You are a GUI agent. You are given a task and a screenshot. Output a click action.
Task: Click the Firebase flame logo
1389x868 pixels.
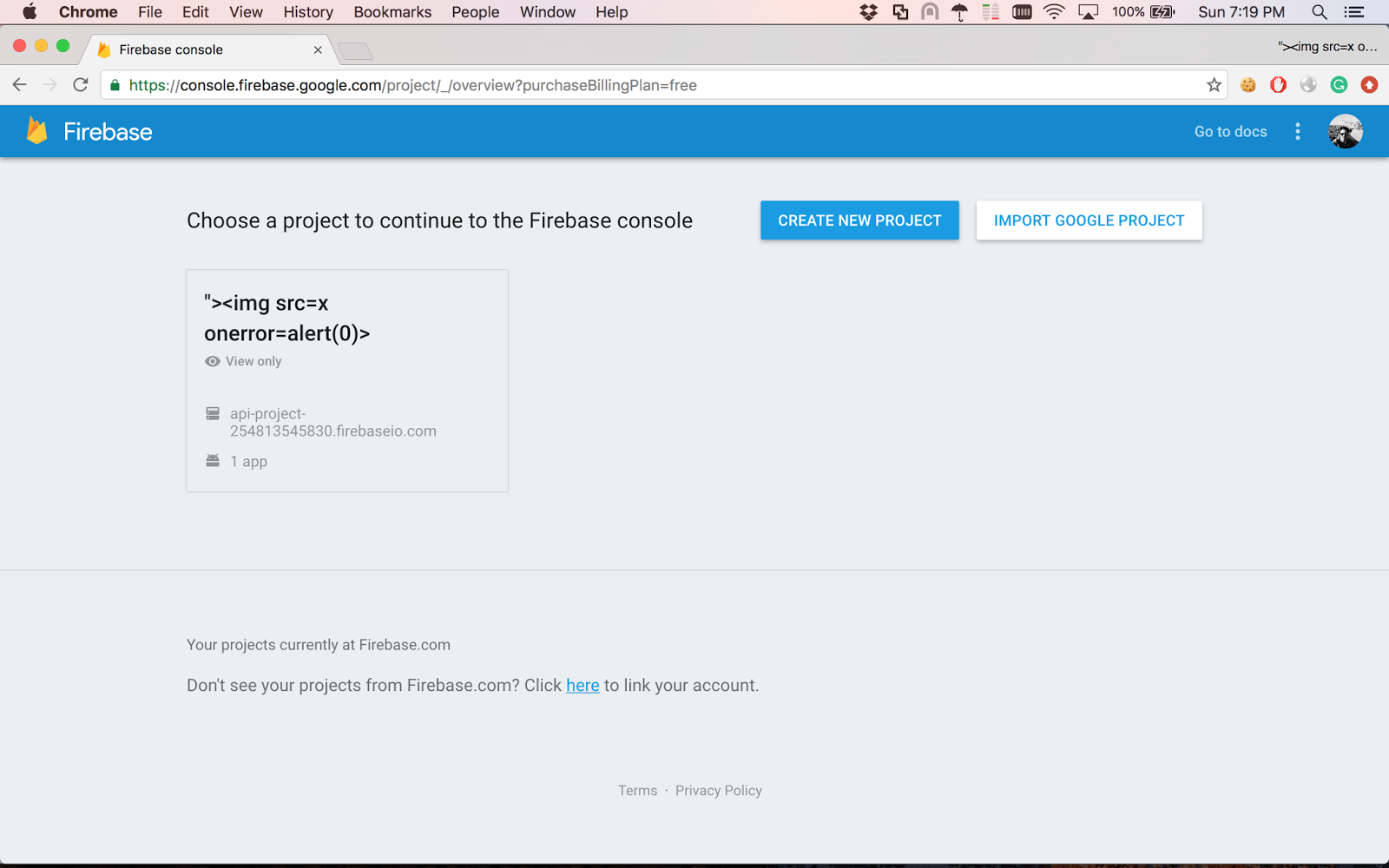pyautogui.click(x=35, y=131)
